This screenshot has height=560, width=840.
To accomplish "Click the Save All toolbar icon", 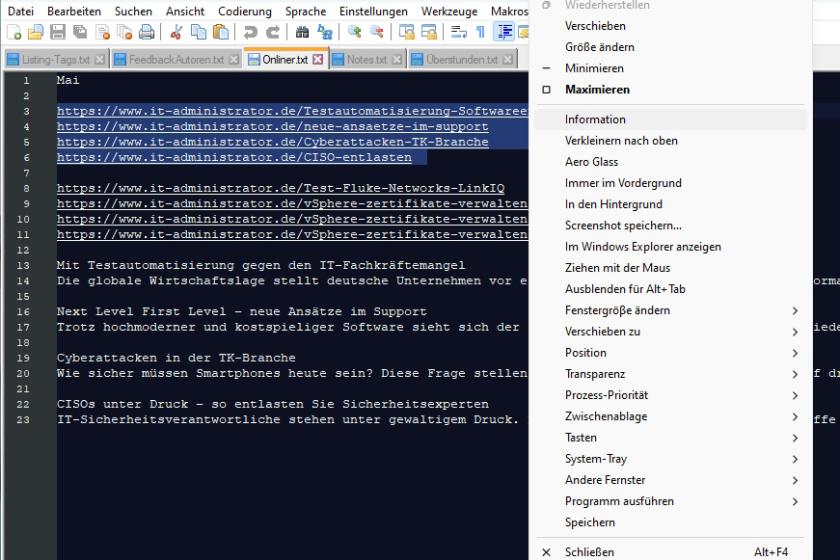I will [80, 32].
